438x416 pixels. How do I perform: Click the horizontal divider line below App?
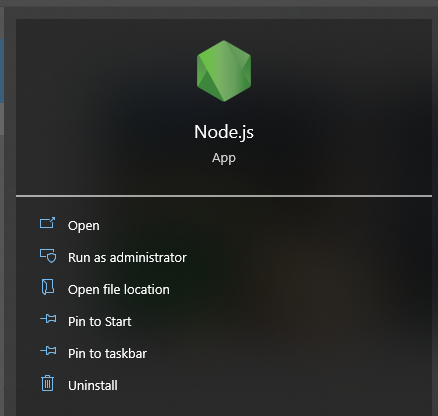pos(224,196)
